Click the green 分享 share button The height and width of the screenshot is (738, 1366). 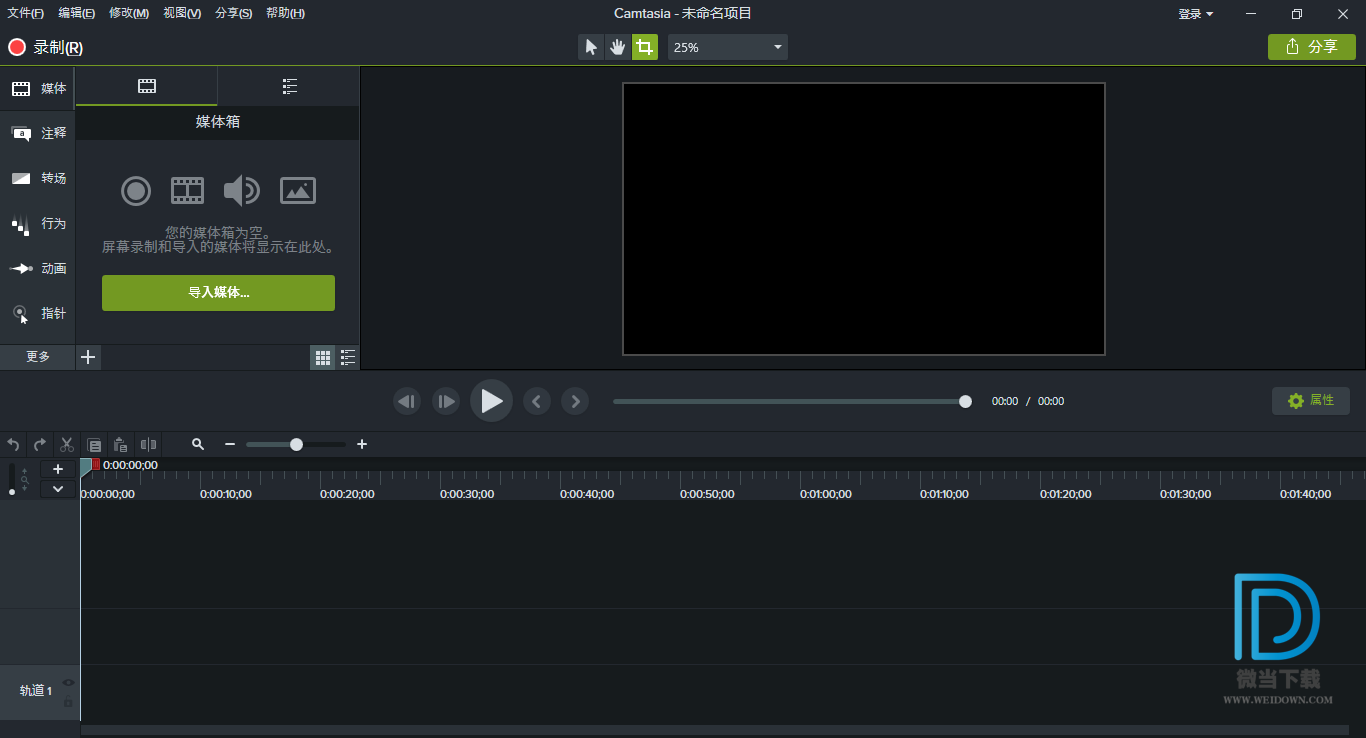pos(1312,47)
